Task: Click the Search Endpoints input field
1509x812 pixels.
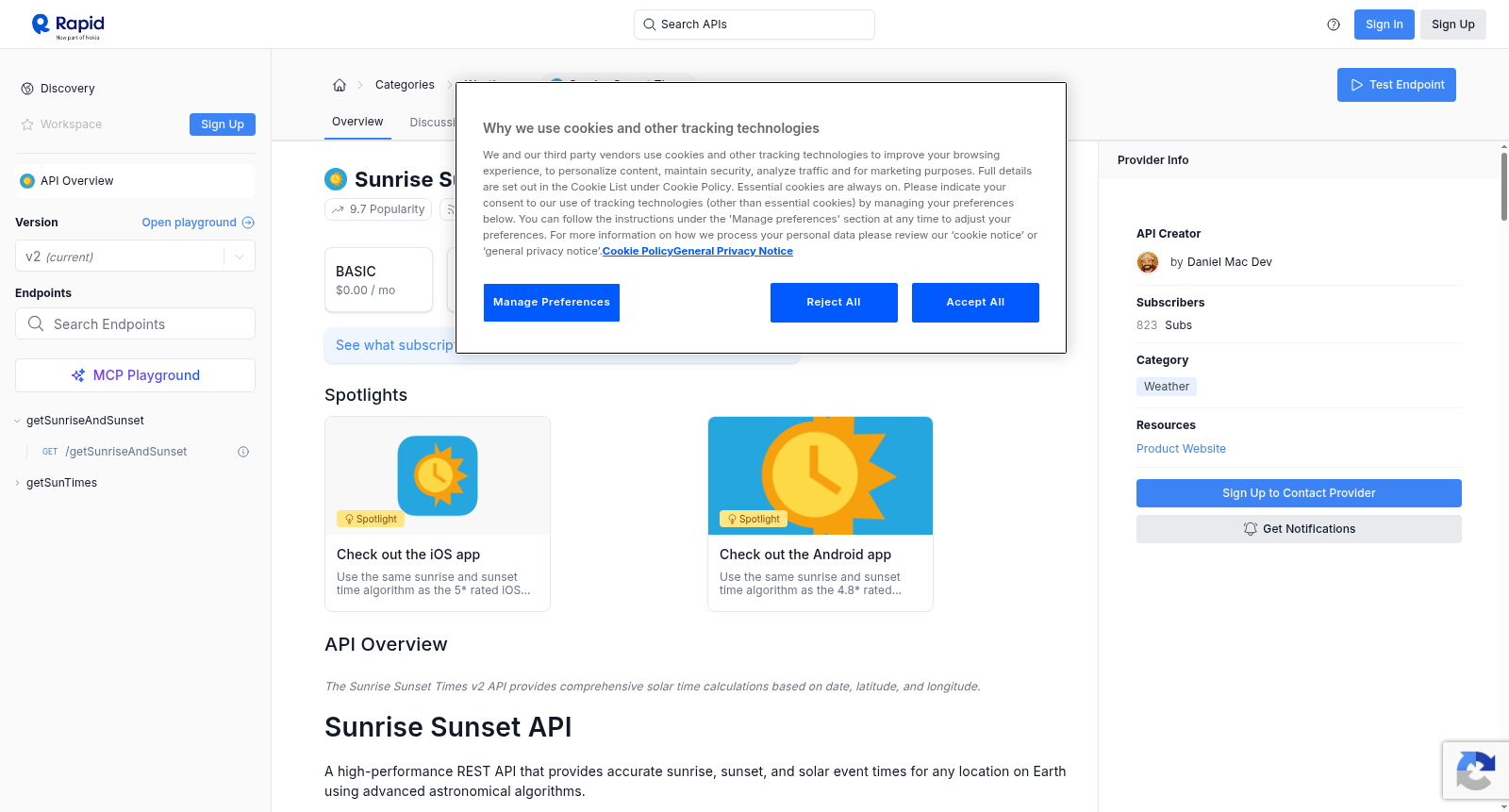Action: click(135, 323)
